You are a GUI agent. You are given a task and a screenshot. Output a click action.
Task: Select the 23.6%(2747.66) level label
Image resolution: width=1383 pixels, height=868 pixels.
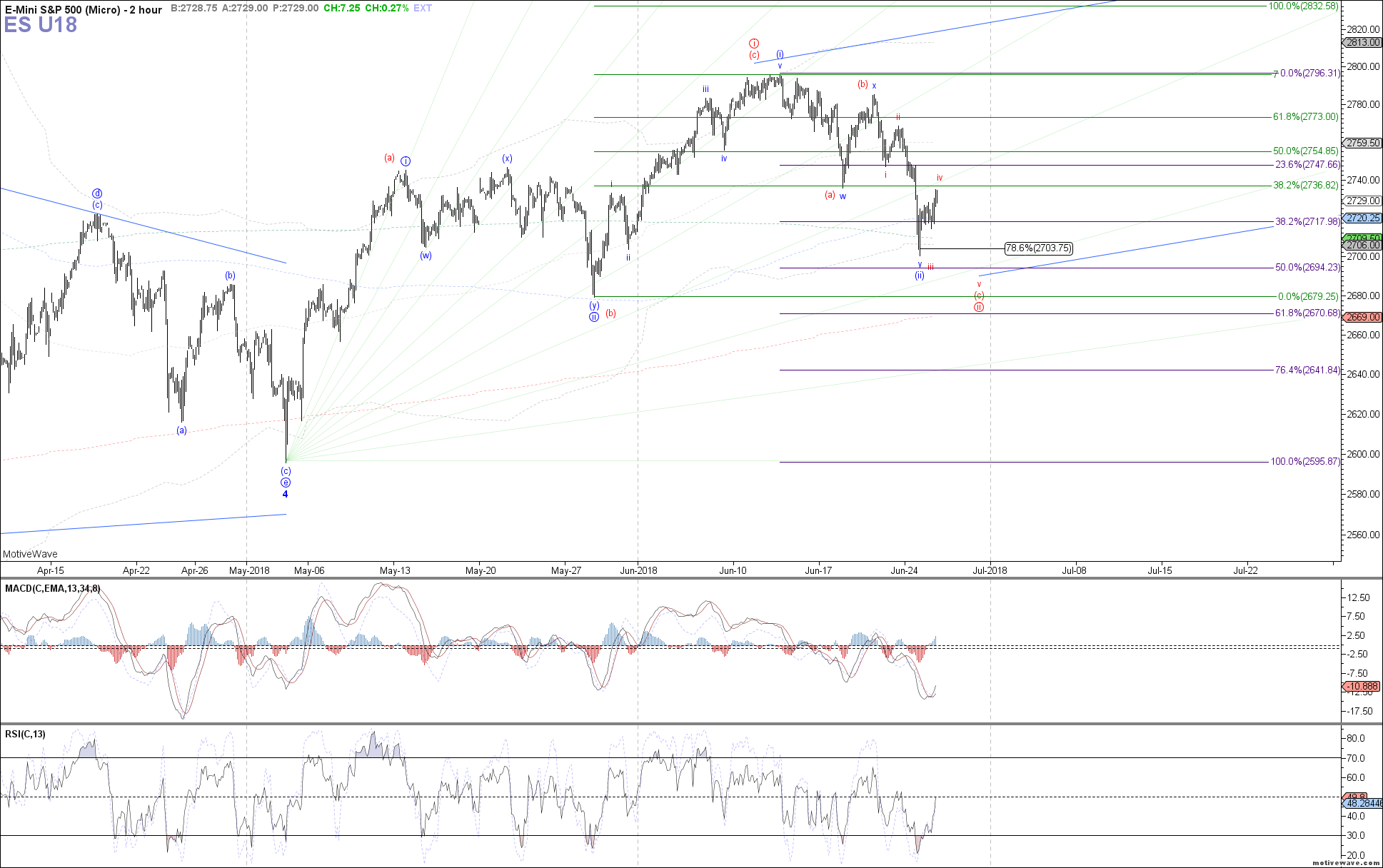click(1308, 165)
